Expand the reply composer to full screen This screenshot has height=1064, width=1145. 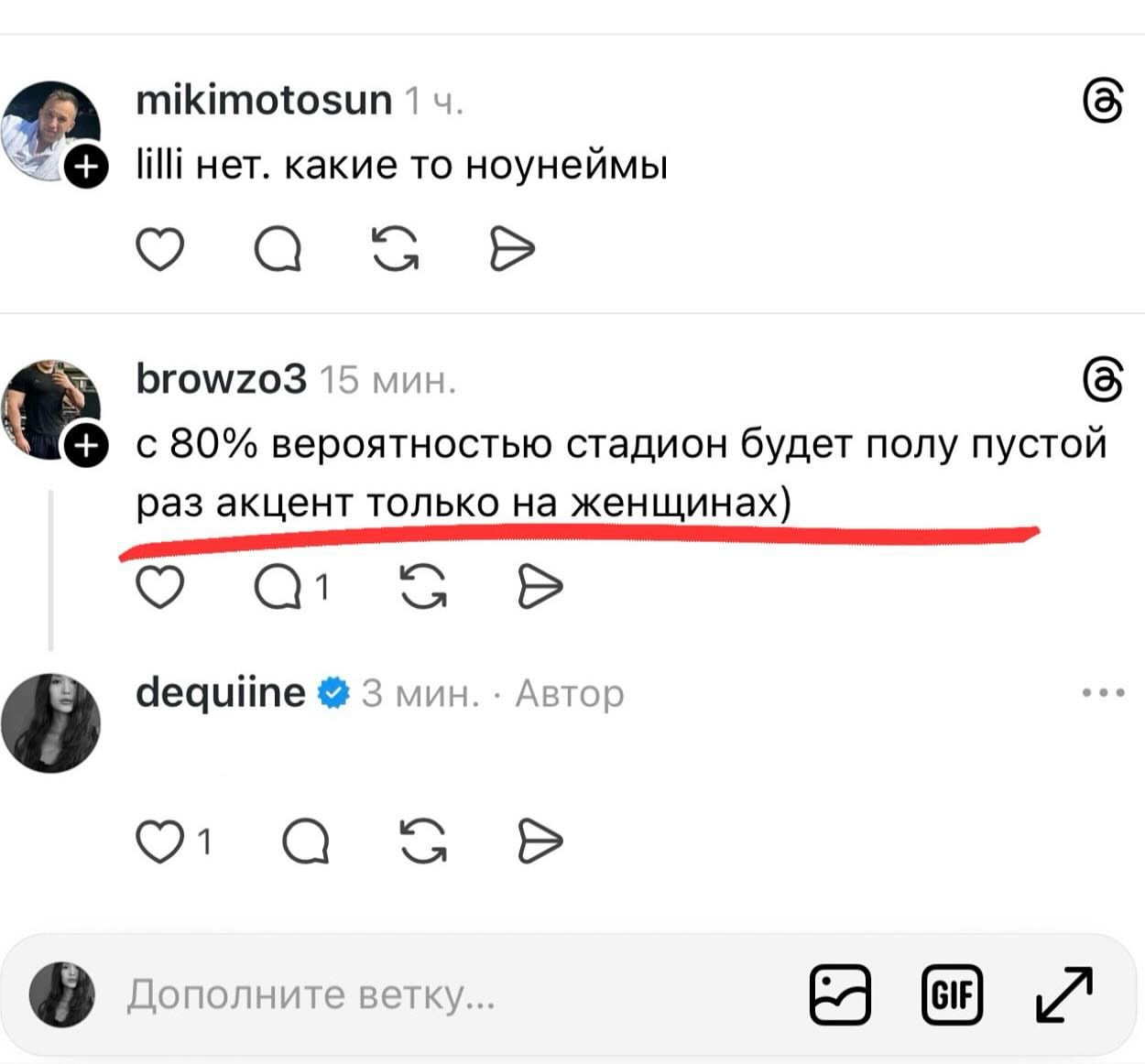click(x=1064, y=994)
